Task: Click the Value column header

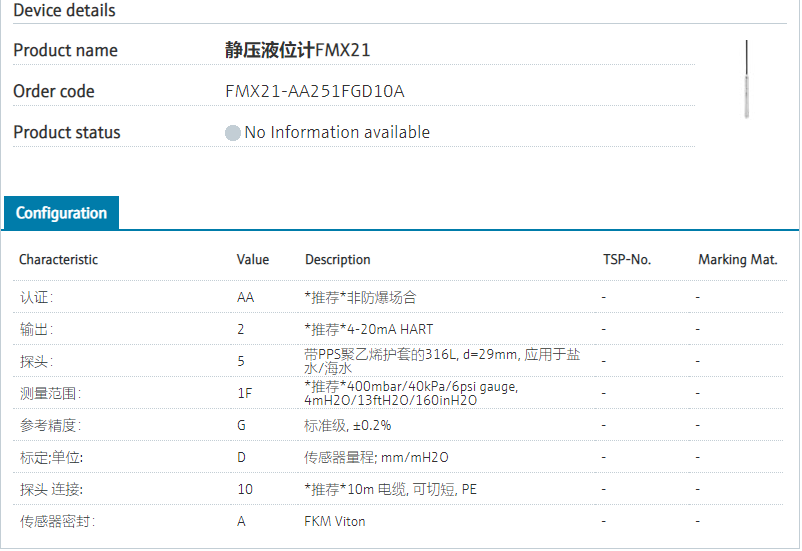Action: coord(253,260)
